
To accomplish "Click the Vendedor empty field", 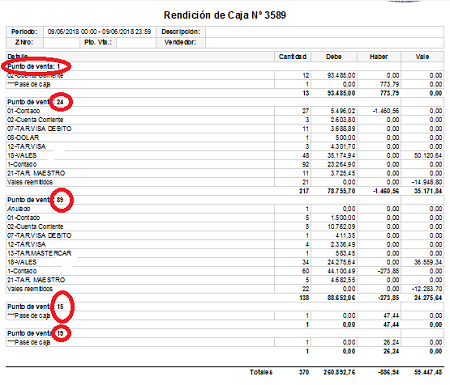I will click(324, 43).
